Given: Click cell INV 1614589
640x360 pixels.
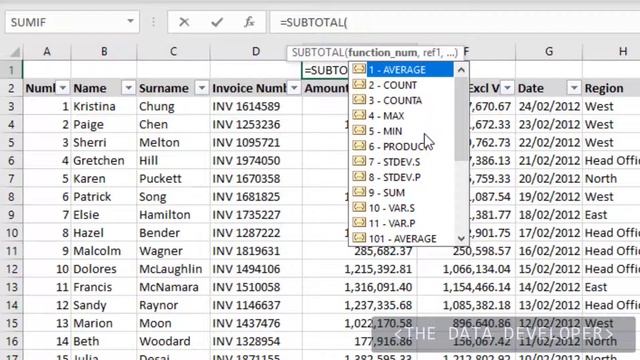Looking at the screenshot, I should pos(256,107).
